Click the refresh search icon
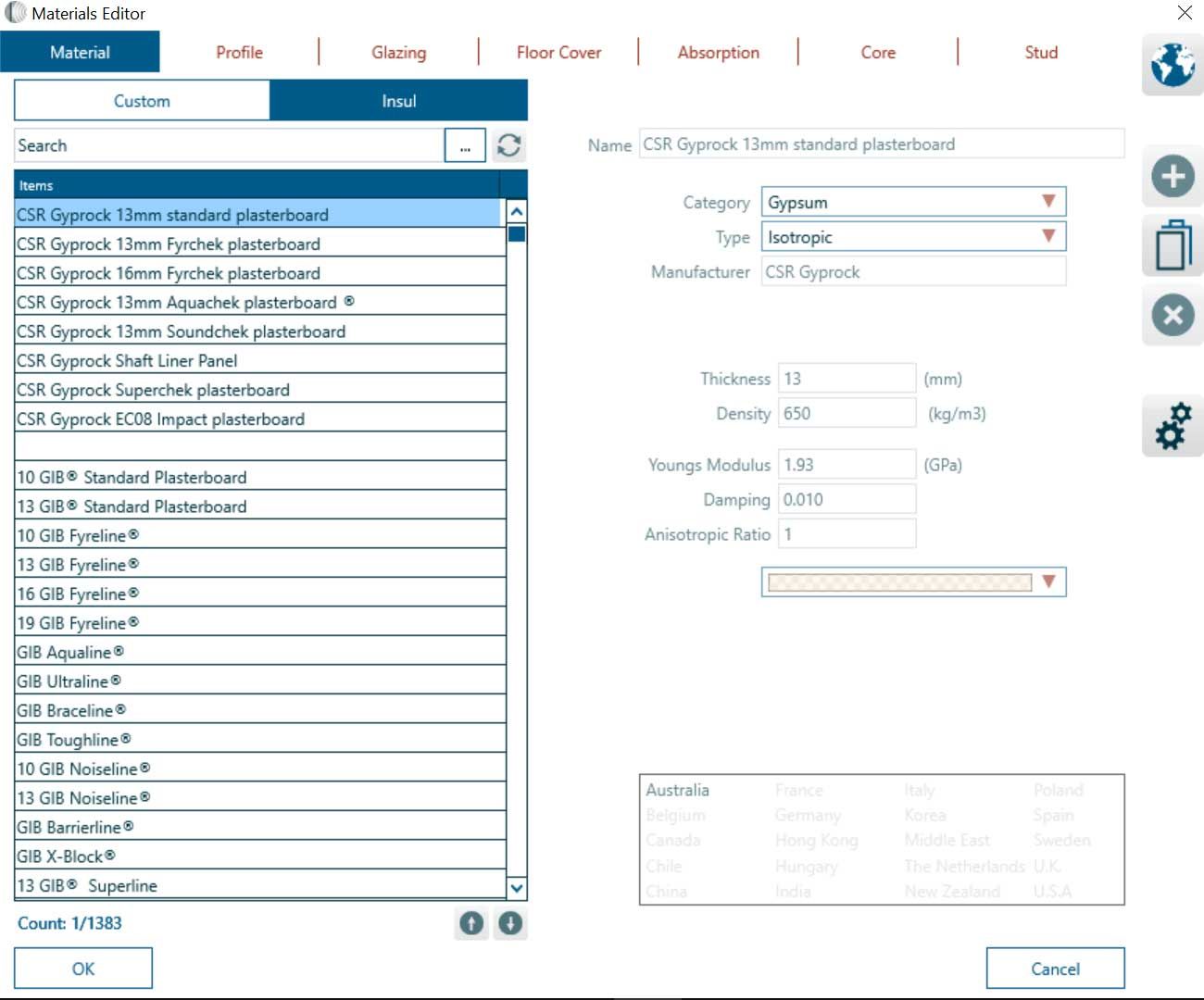This screenshot has width=1204, height=1000. click(x=508, y=145)
